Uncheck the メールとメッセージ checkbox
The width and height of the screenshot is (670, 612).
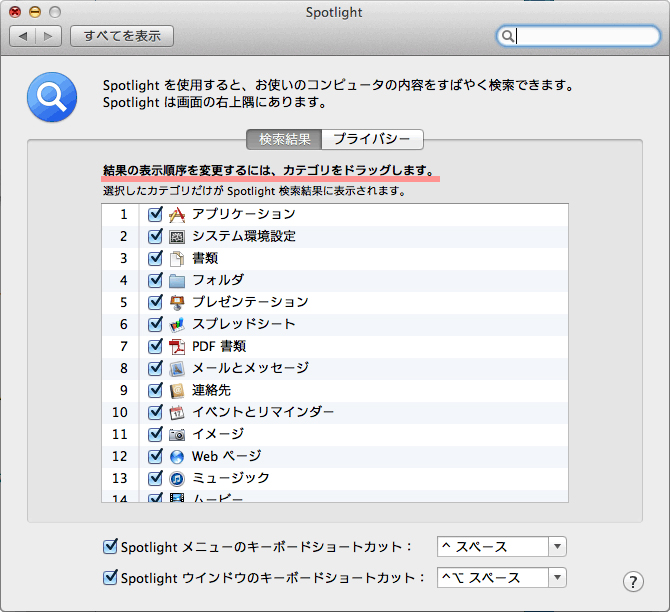[155, 368]
